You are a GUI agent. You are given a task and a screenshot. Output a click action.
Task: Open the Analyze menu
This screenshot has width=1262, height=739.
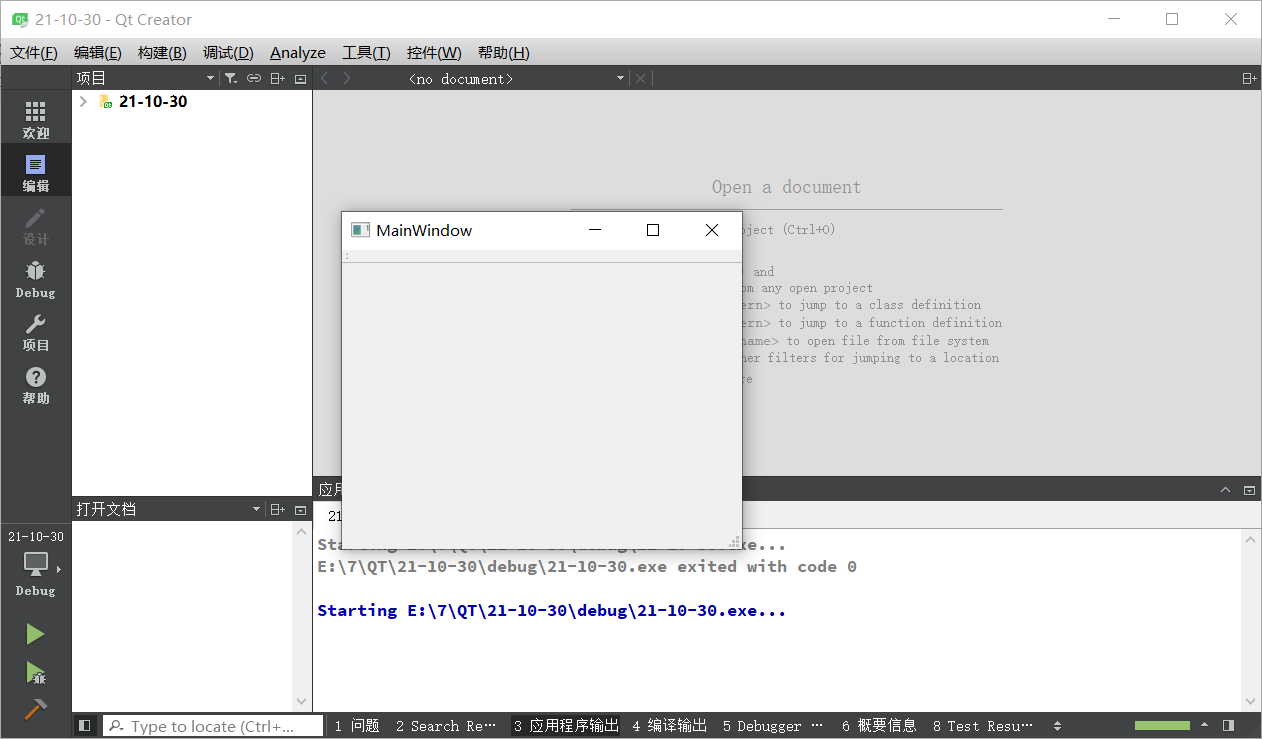point(298,53)
